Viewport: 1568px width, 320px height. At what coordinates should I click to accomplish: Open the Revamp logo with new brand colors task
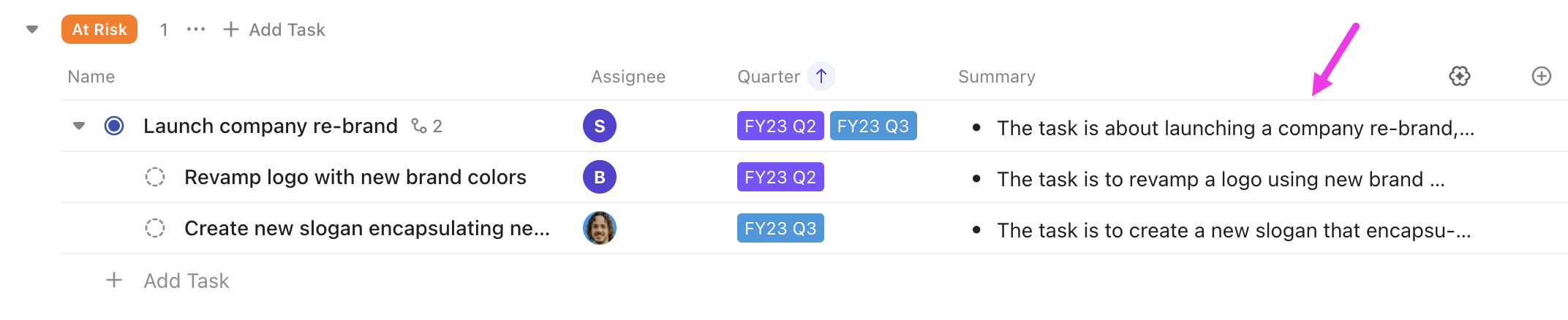point(355,177)
